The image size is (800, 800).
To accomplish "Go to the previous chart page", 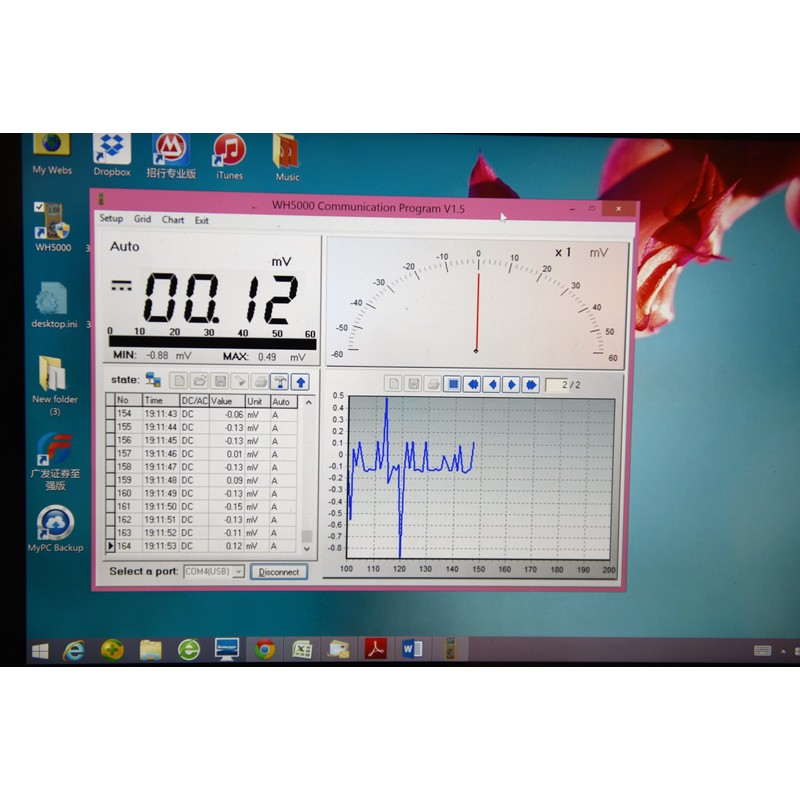I will click(x=492, y=384).
